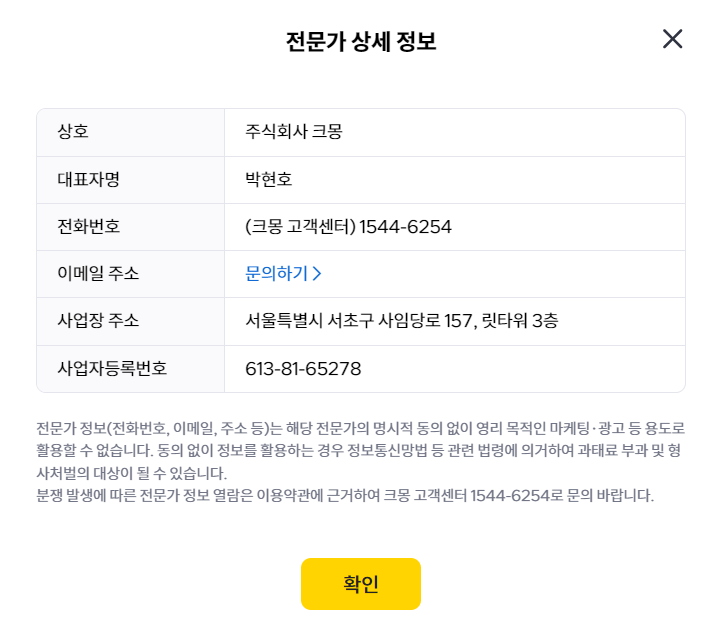Click the 사처벌의 대상이 될 수 있습니다 line
This screenshot has height=636, width=722.
(x=132, y=473)
